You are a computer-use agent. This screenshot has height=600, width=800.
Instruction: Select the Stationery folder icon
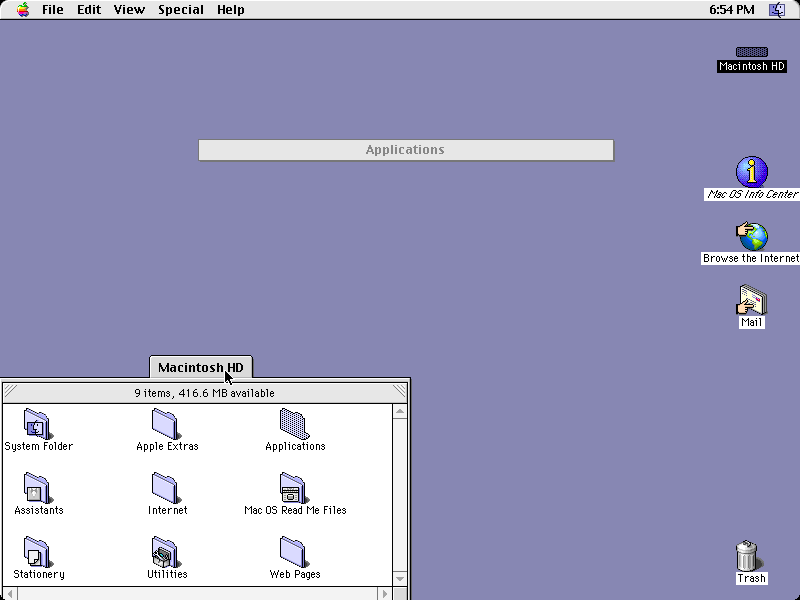click(37, 552)
